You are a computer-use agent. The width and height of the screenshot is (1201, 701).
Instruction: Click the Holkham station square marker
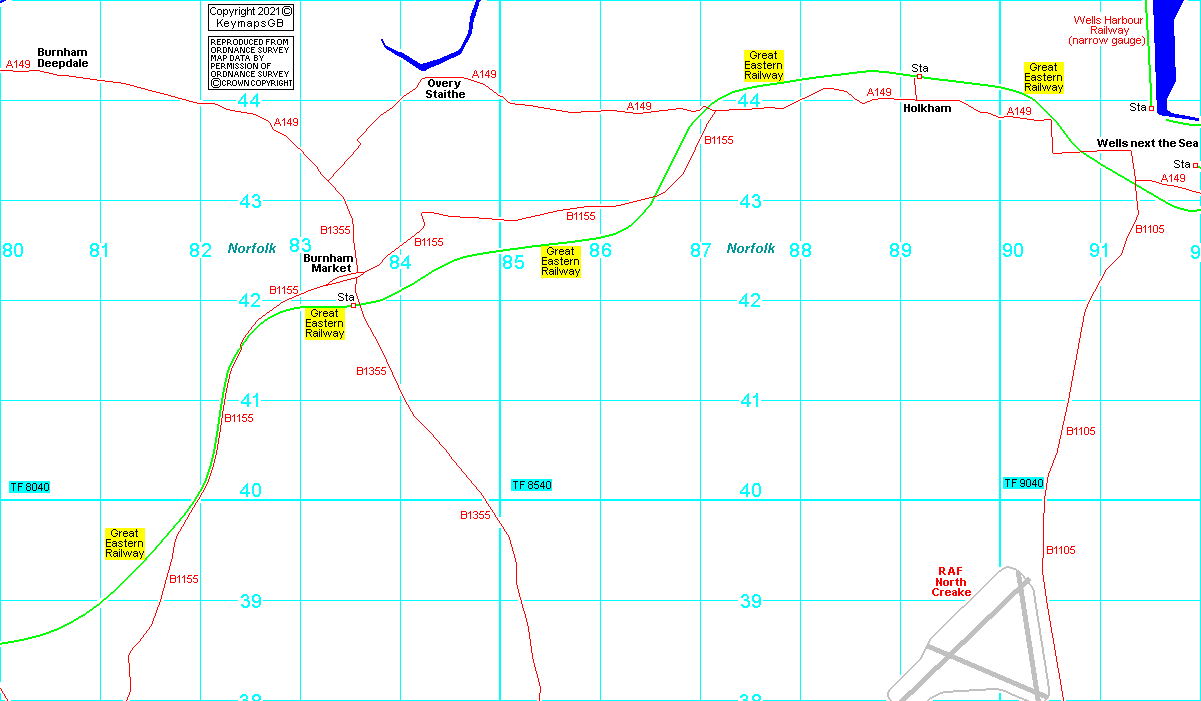click(919, 76)
